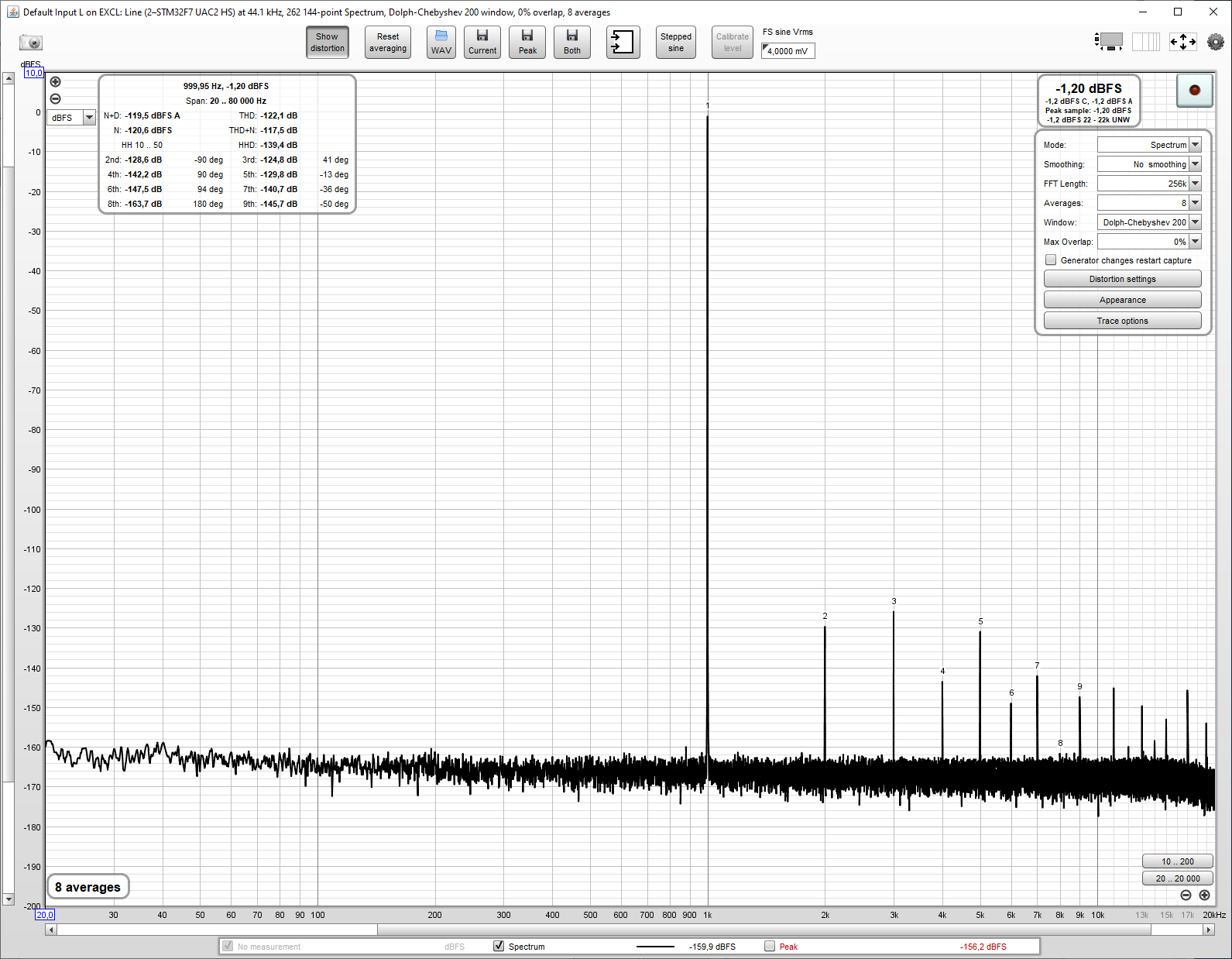Toggle the Spectrum trace checkbox
This screenshot has height=959, width=1232.
point(499,946)
